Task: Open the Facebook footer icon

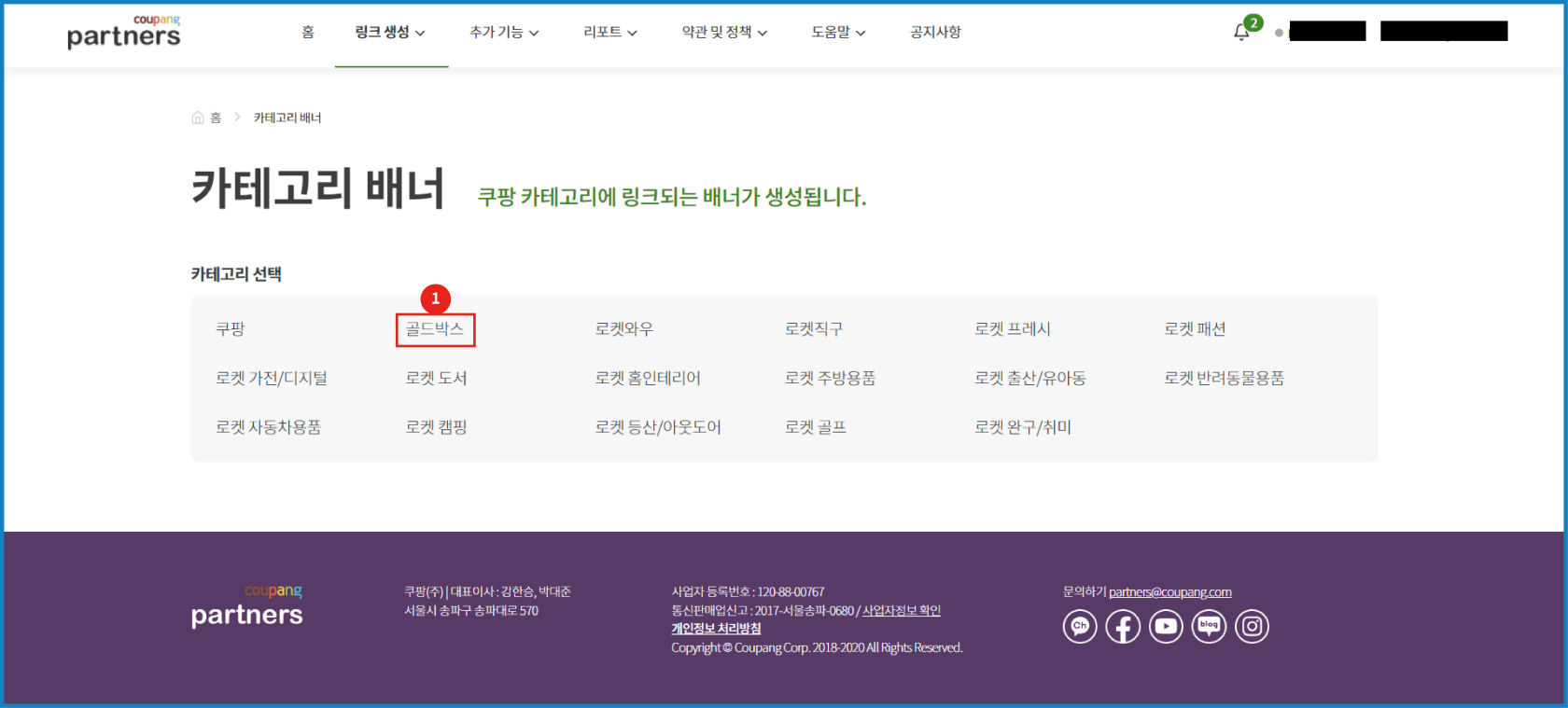Action: (1123, 626)
